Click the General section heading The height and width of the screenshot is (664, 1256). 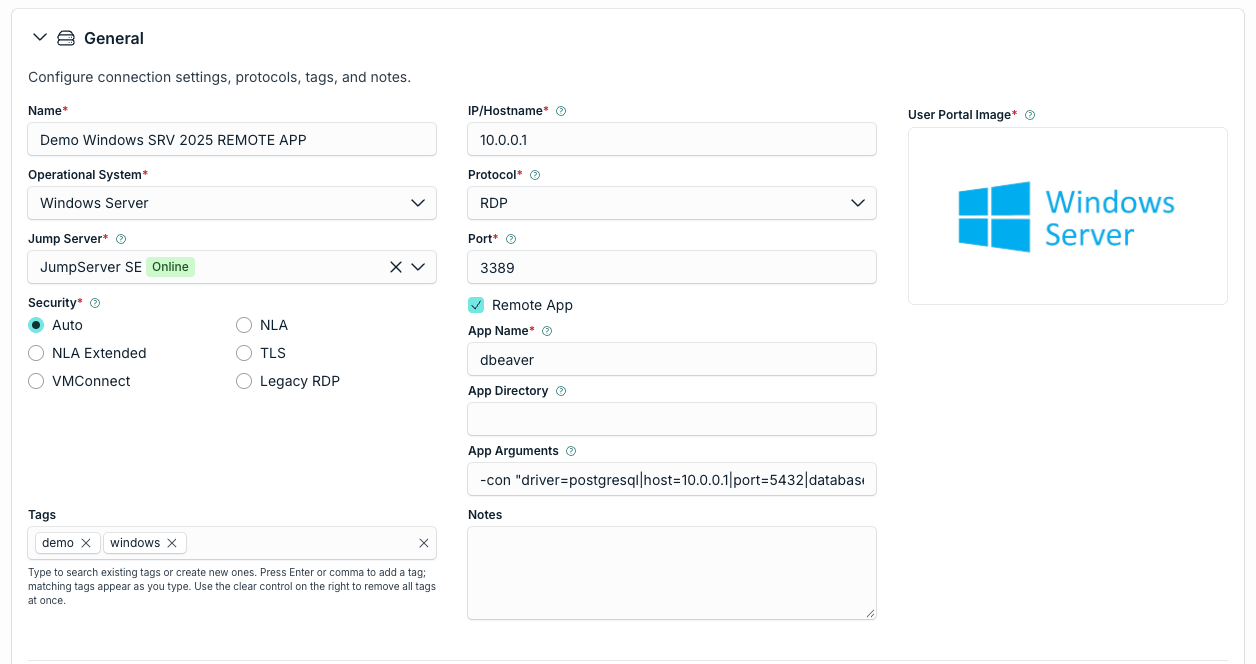click(x=114, y=38)
